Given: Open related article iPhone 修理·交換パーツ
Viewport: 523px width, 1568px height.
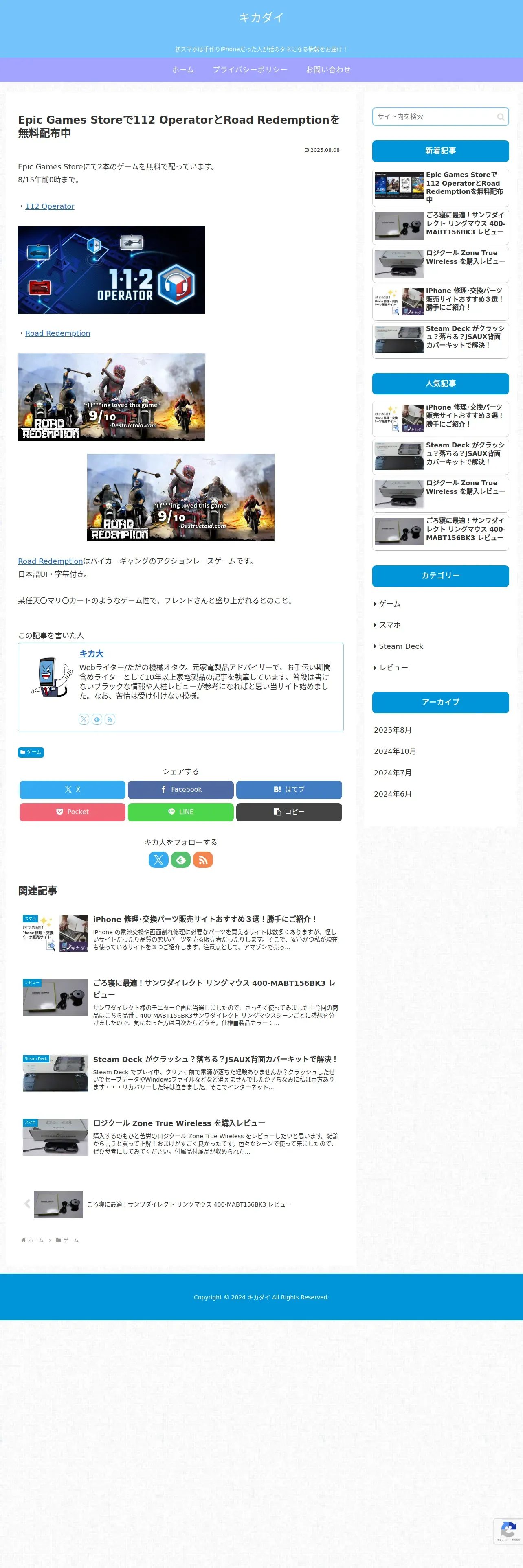Looking at the screenshot, I should [181, 933].
